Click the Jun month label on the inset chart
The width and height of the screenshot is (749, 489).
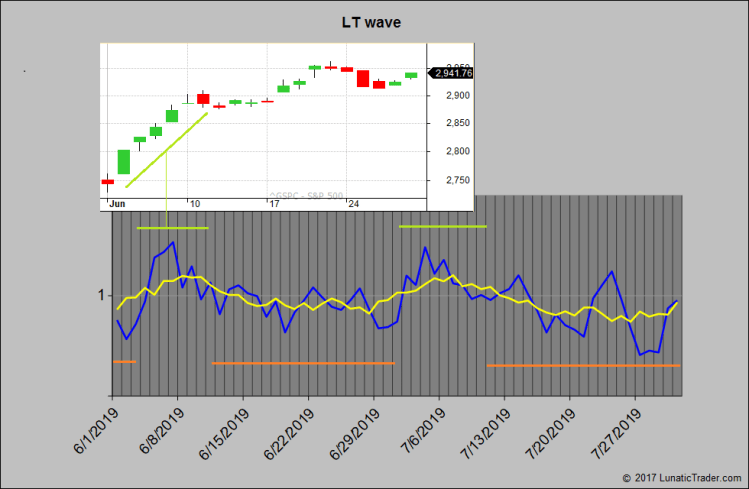pyautogui.click(x=117, y=203)
